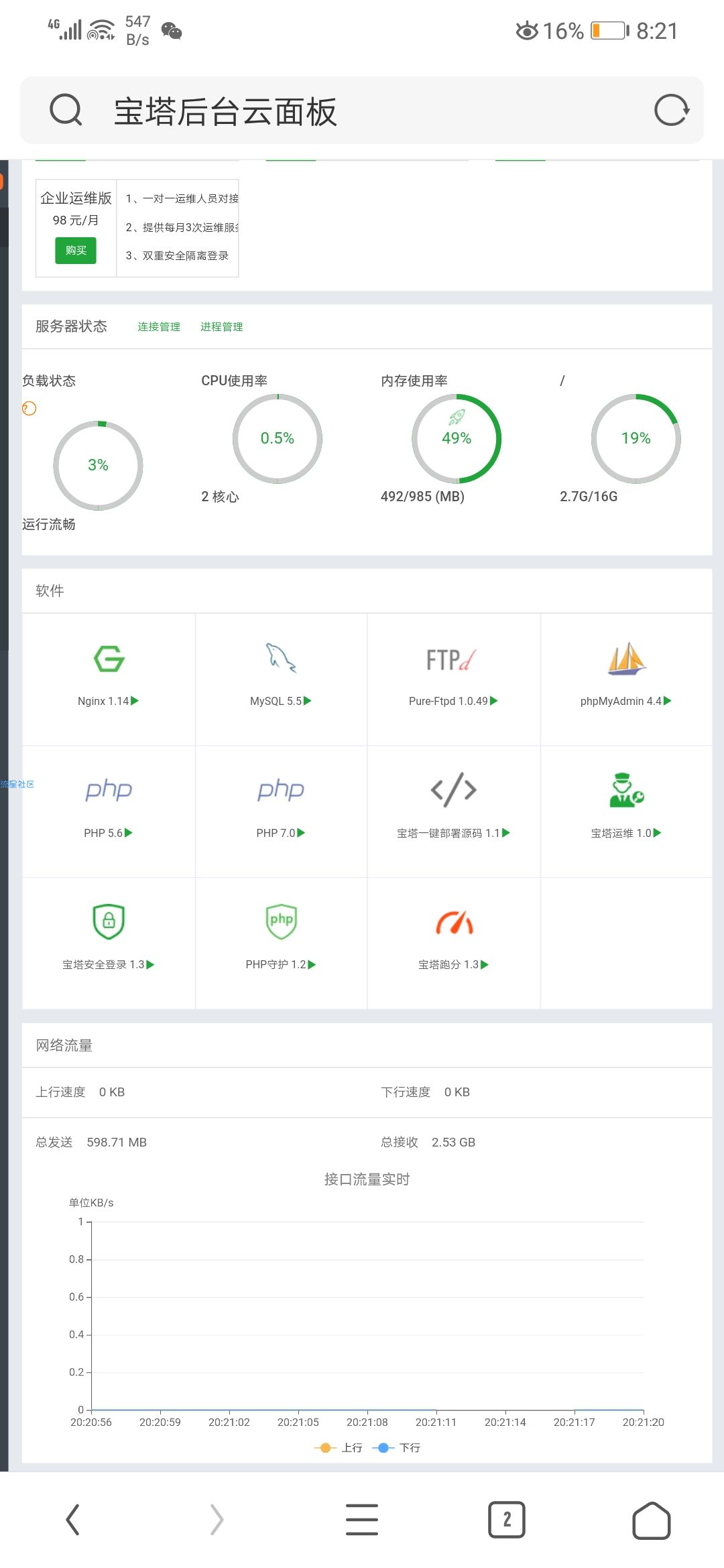724x1568 pixels.
Task: Open the 宝塔跑分 speedometer icon
Action: click(454, 923)
